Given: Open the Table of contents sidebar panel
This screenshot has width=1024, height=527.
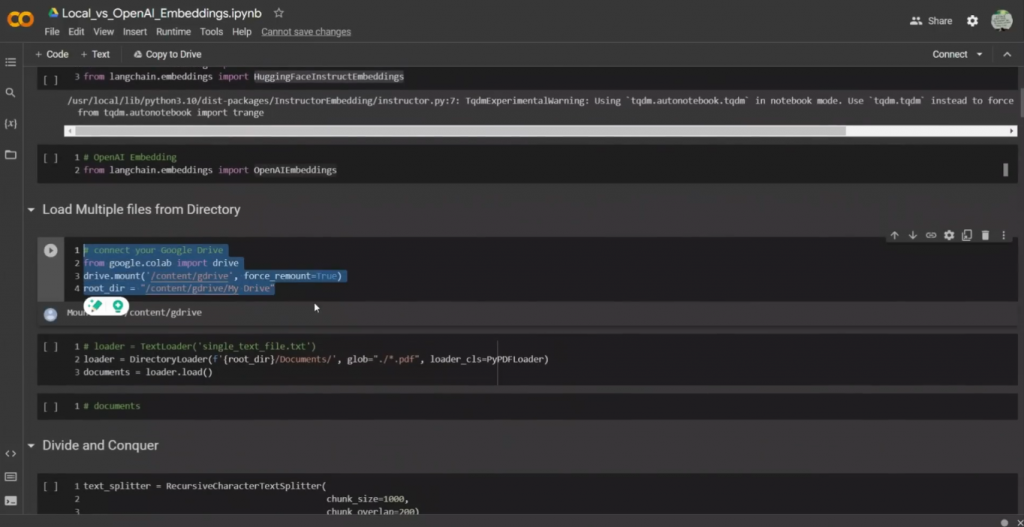Looking at the screenshot, I should pyautogui.click(x=10, y=62).
